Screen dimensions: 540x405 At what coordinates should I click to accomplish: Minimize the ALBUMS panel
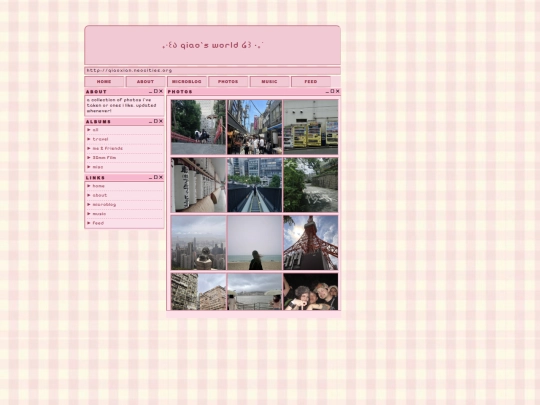(x=150, y=122)
